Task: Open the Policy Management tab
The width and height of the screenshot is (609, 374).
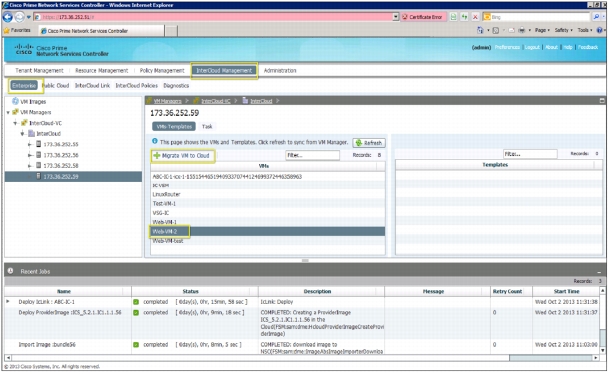Action: click(162, 71)
